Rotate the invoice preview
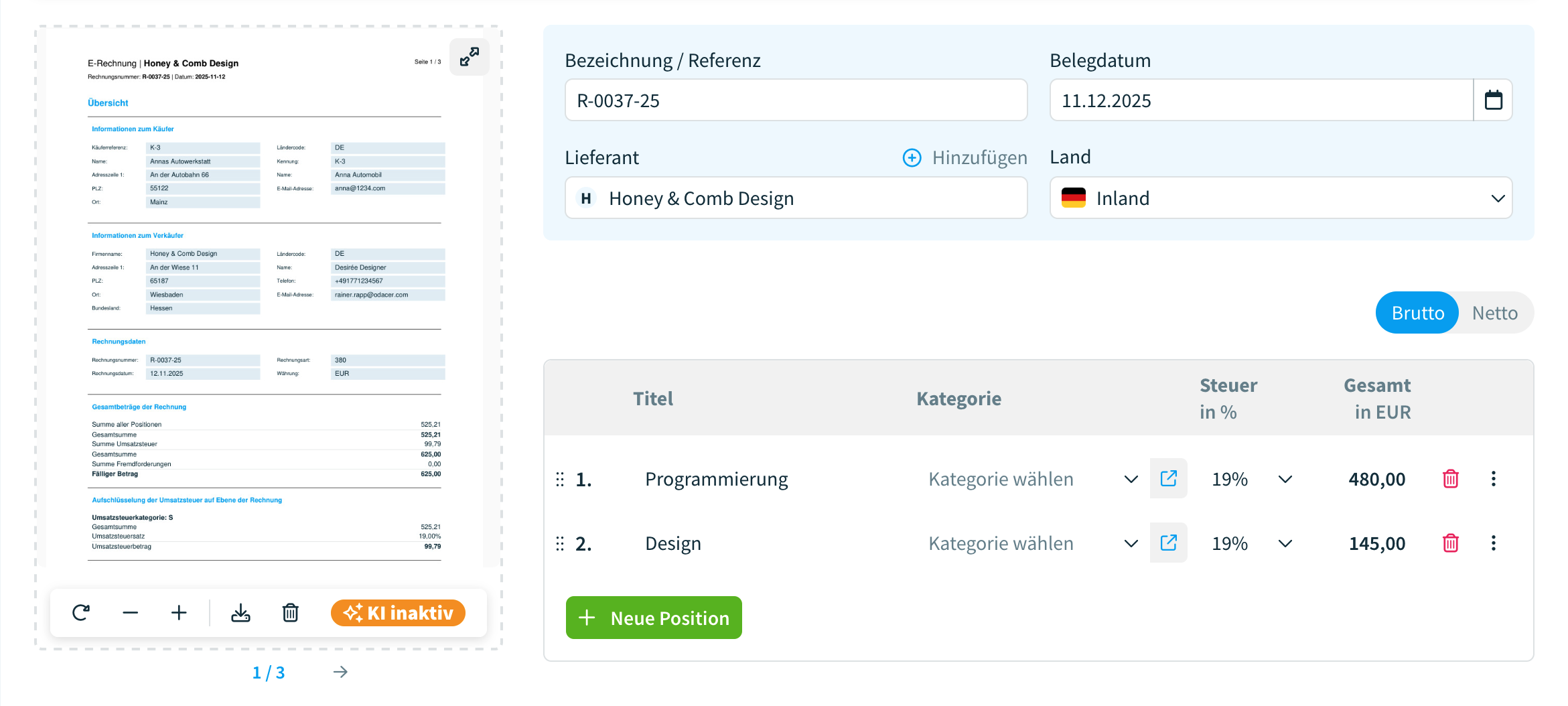 [x=81, y=612]
